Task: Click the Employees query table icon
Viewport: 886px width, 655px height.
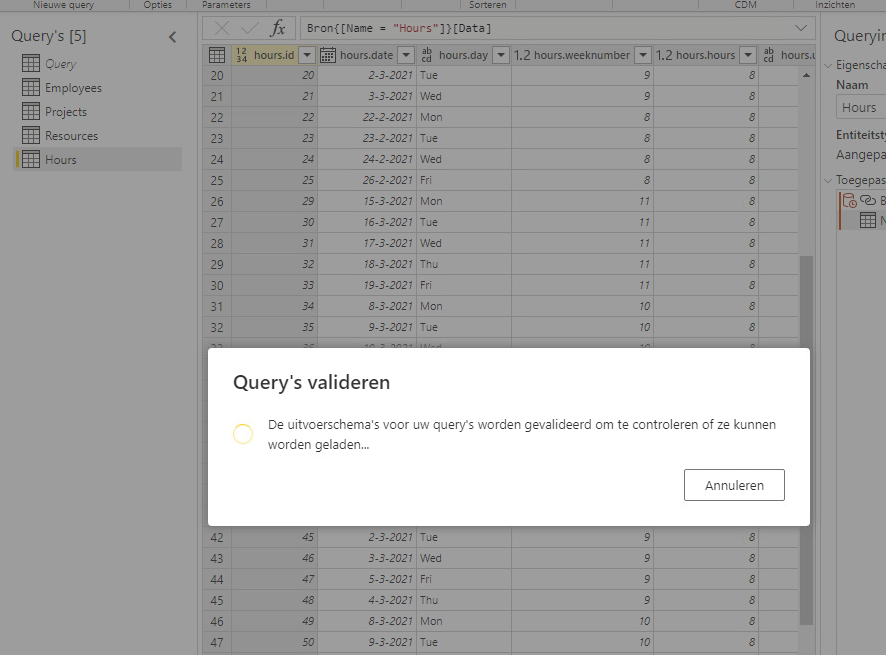Action: (31, 88)
